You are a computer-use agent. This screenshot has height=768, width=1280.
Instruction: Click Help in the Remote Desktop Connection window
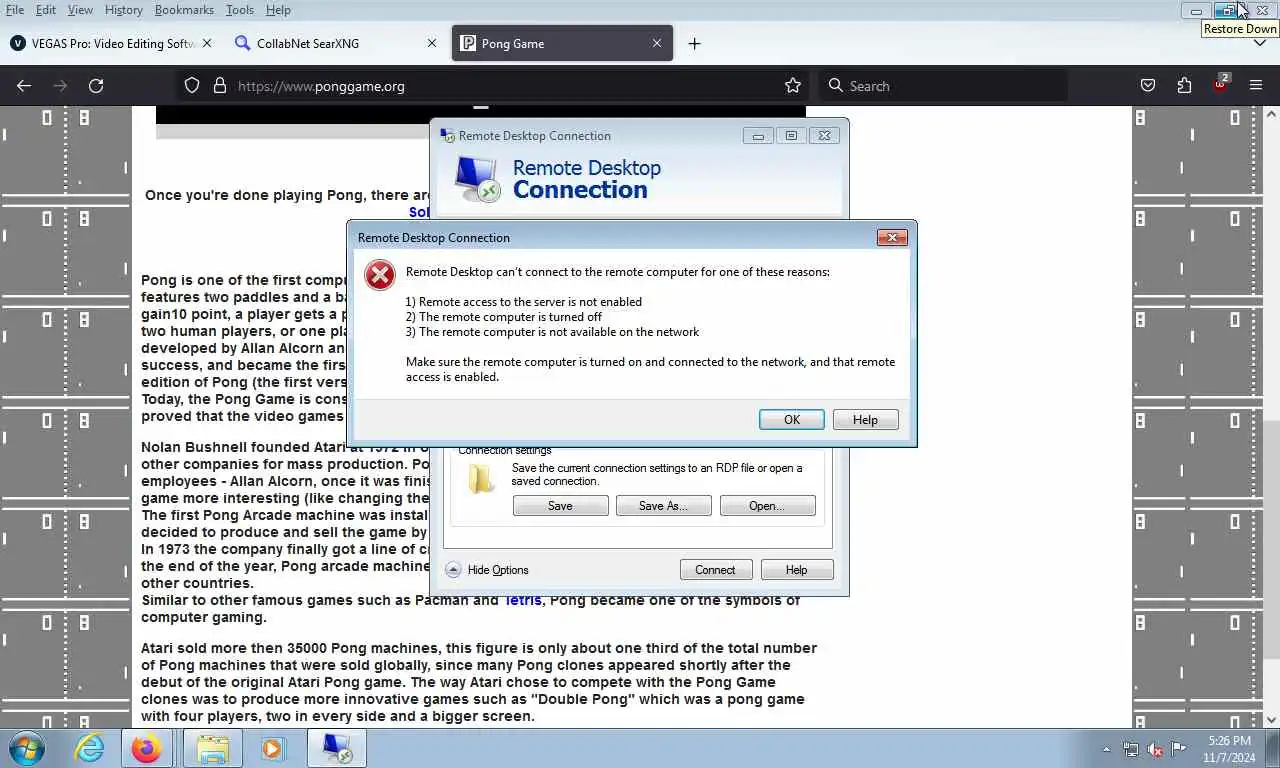click(796, 570)
